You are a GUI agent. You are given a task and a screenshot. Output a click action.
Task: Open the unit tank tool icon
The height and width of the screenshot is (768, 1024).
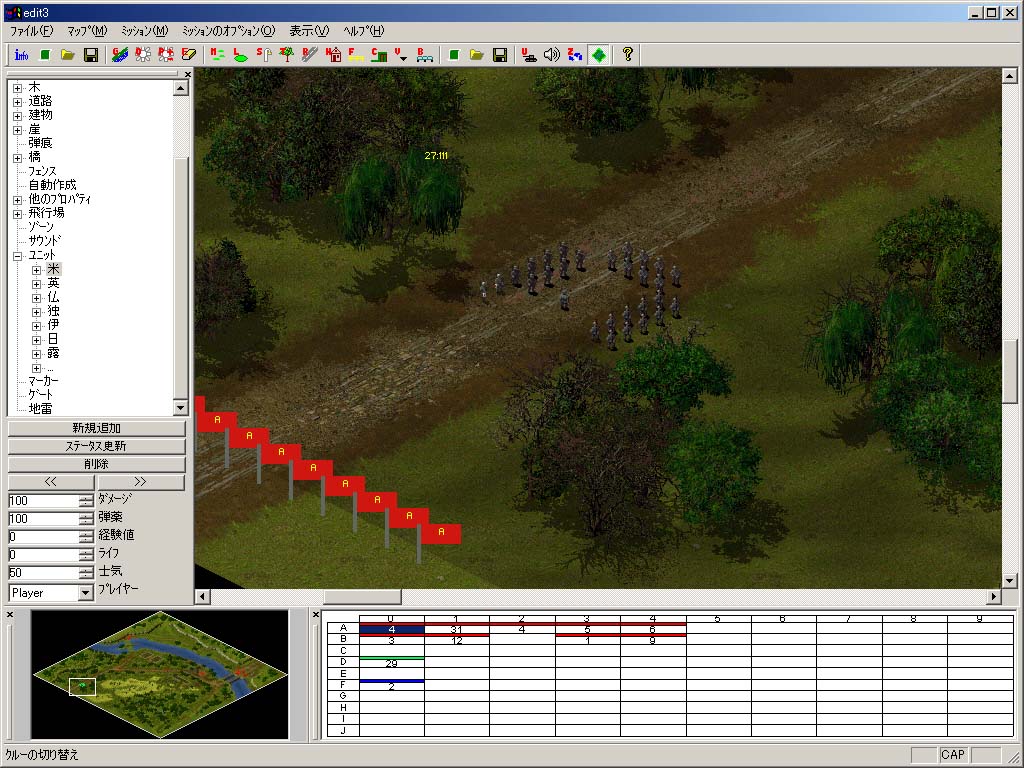(x=528, y=55)
